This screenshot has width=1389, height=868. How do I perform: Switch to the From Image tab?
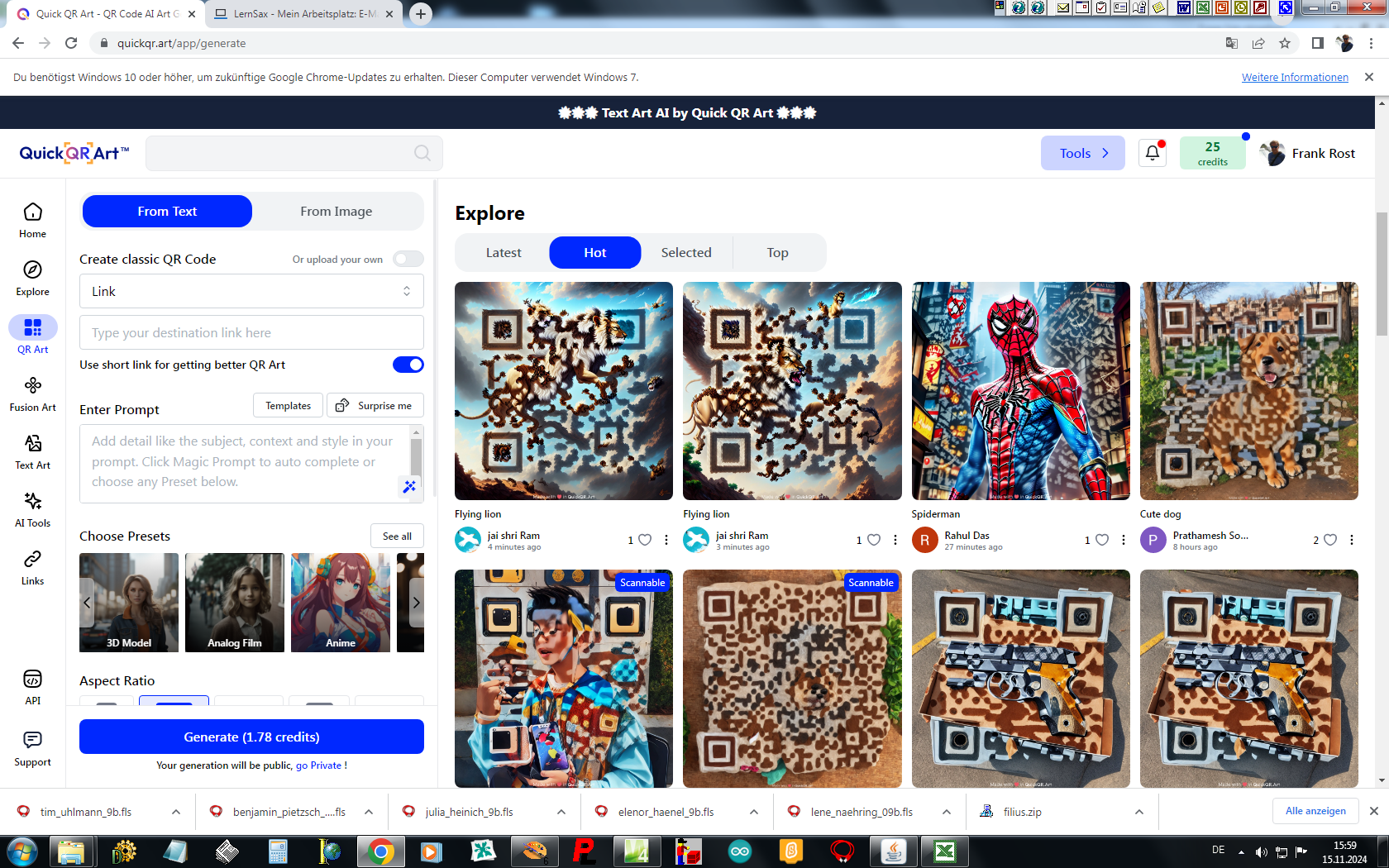click(337, 211)
